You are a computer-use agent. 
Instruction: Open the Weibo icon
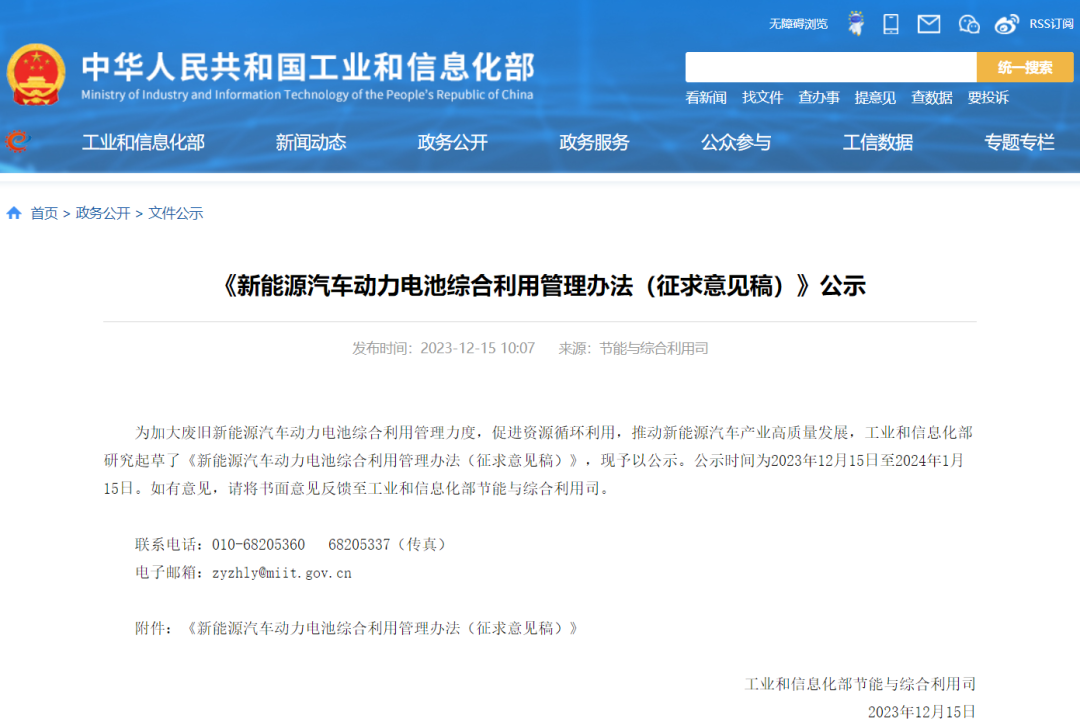point(1006,24)
